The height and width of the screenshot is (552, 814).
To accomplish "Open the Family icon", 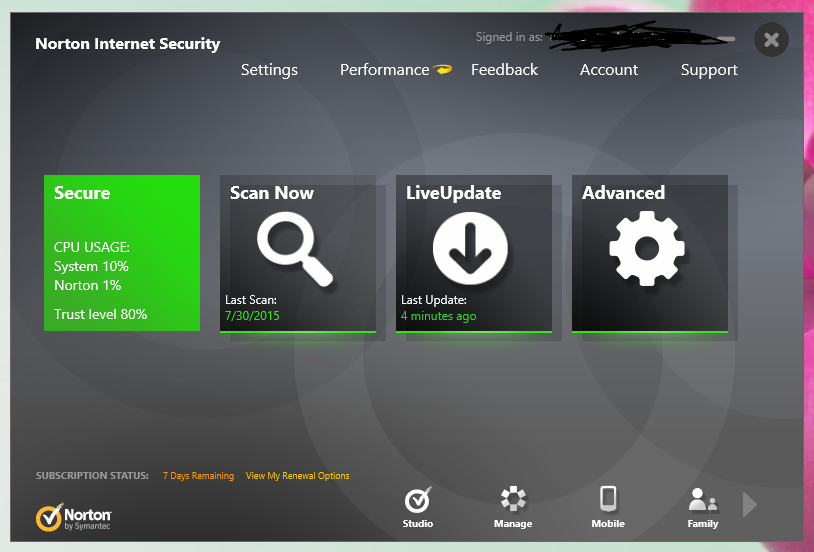I will click(x=703, y=507).
